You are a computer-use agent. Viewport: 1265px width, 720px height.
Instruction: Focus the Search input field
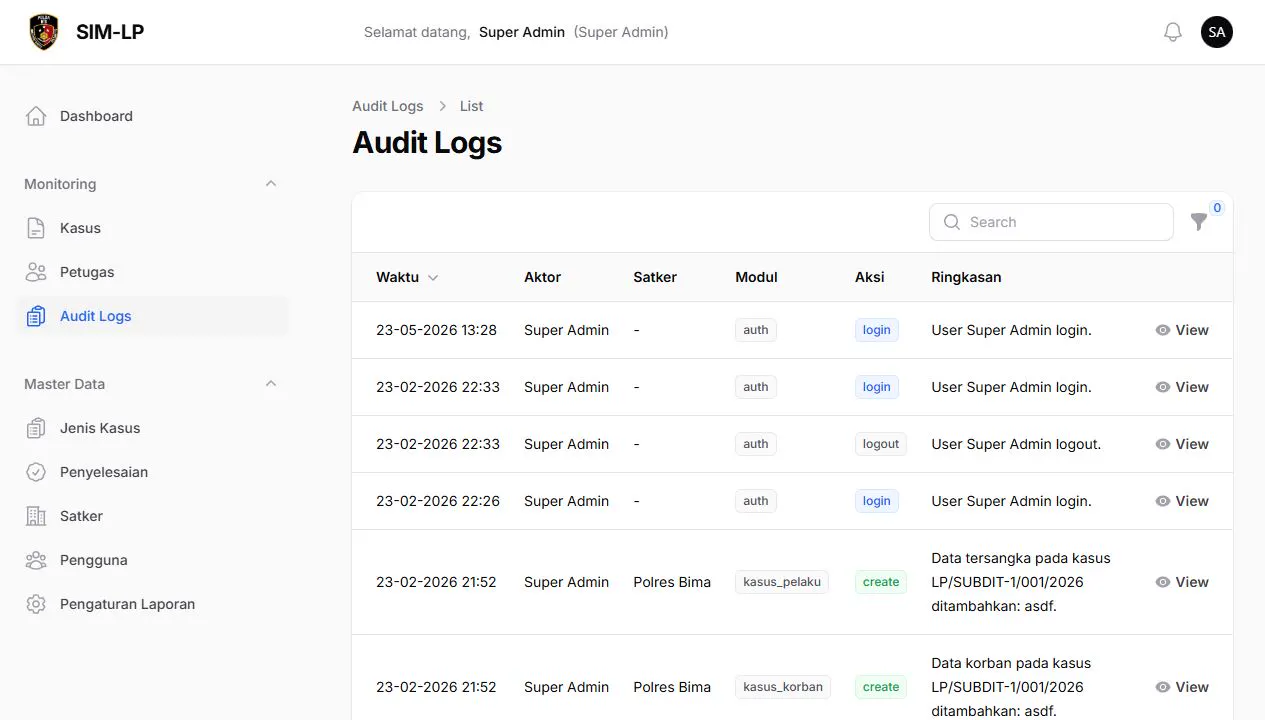pyautogui.click(x=1051, y=222)
